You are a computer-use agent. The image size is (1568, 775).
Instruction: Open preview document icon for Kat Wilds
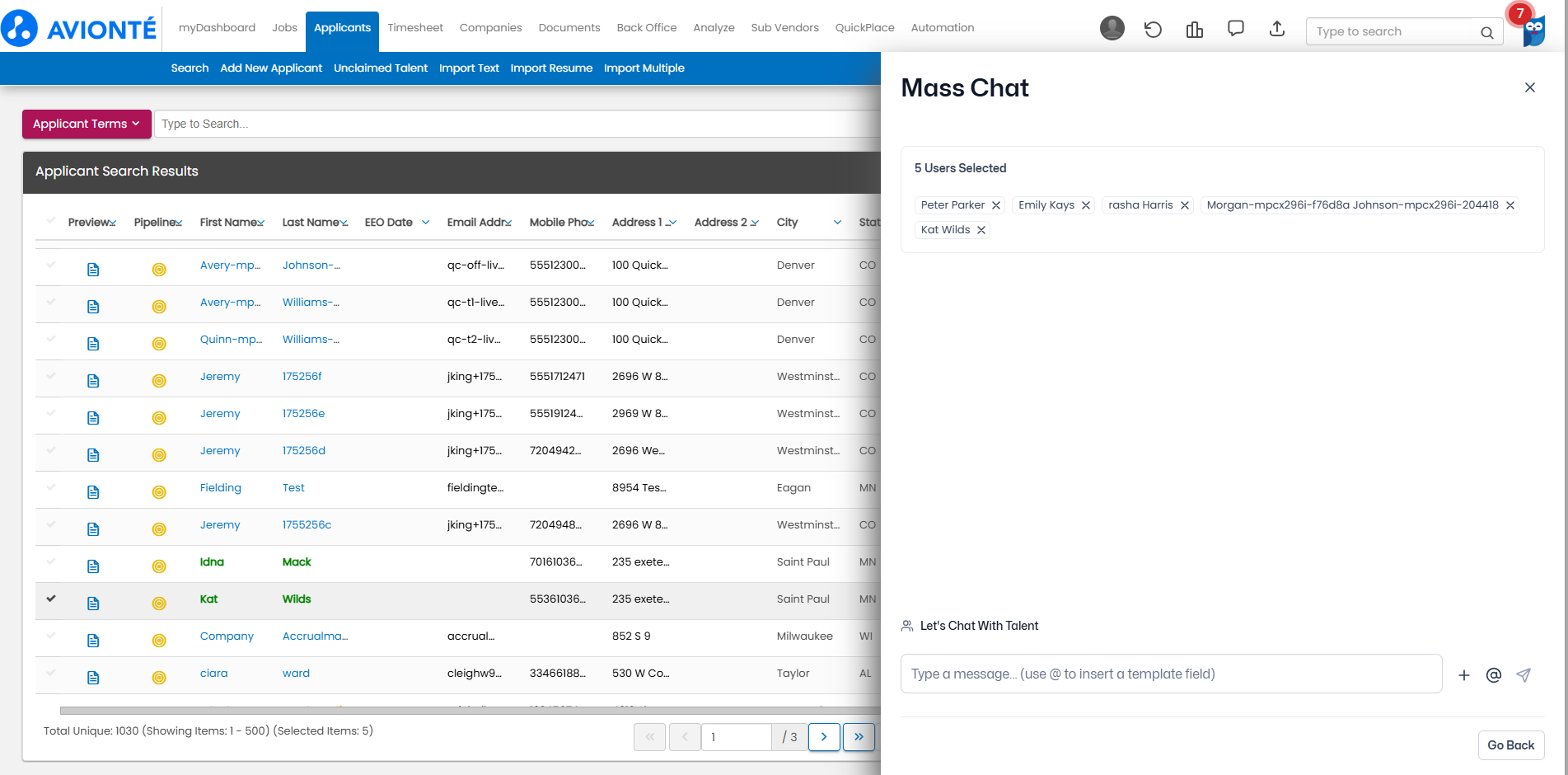pyautogui.click(x=93, y=604)
